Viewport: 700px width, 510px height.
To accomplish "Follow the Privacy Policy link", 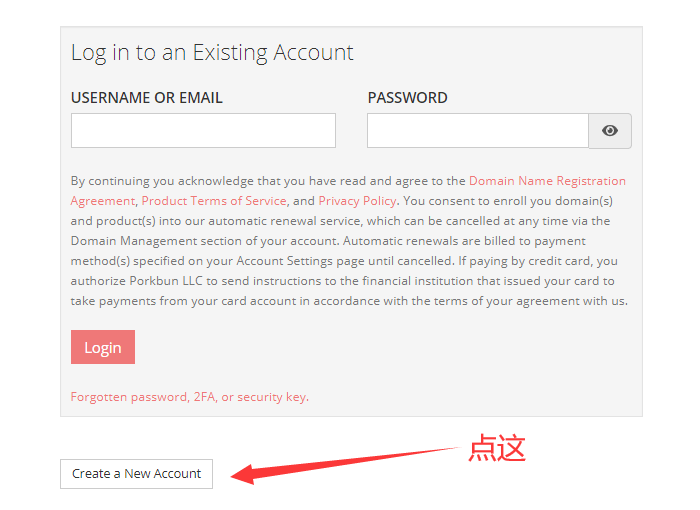I will pyautogui.click(x=357, y=201).
